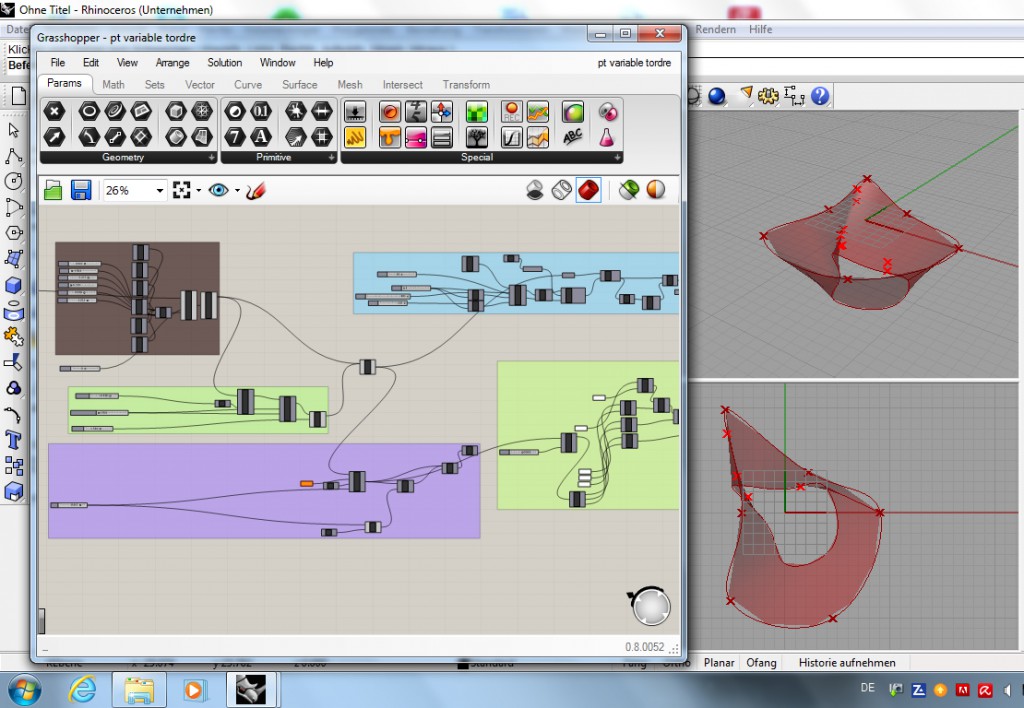Toggle Historie aufnehmen in status bar
Image resolution: width=1024 pixels, height=708 pixels.
pos(847,662)
